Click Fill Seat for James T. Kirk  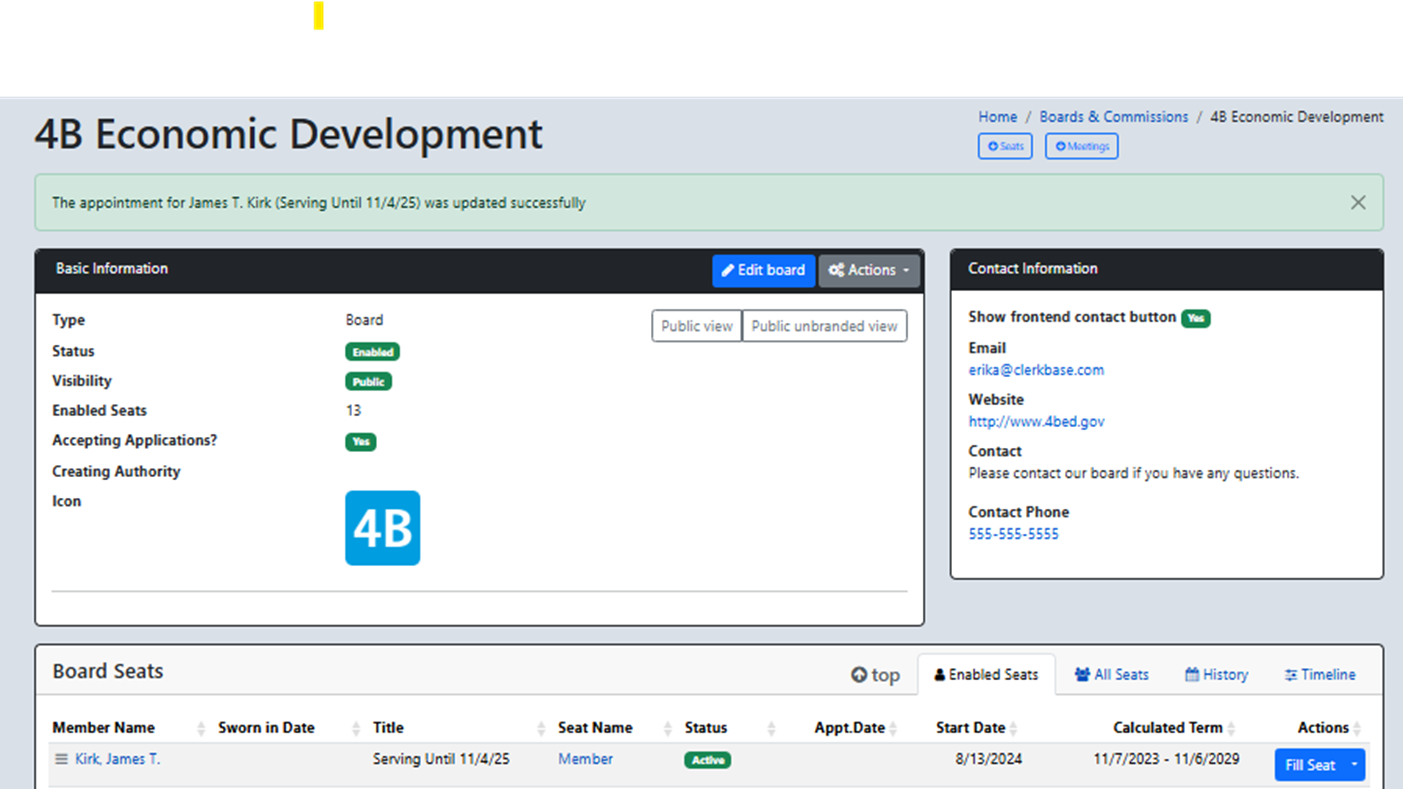tap(1310, 765)
